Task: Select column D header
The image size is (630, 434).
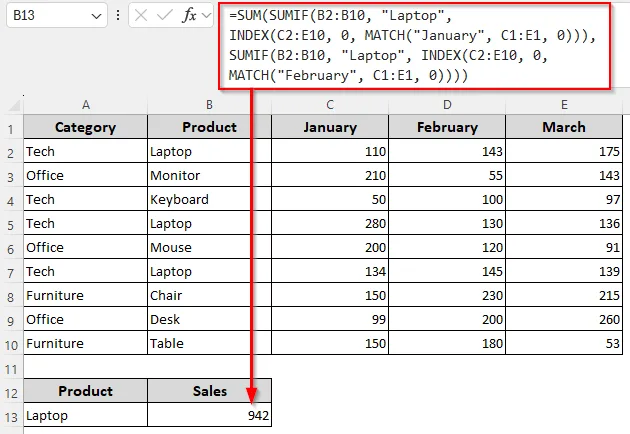Action: click(x=447, y=105)
